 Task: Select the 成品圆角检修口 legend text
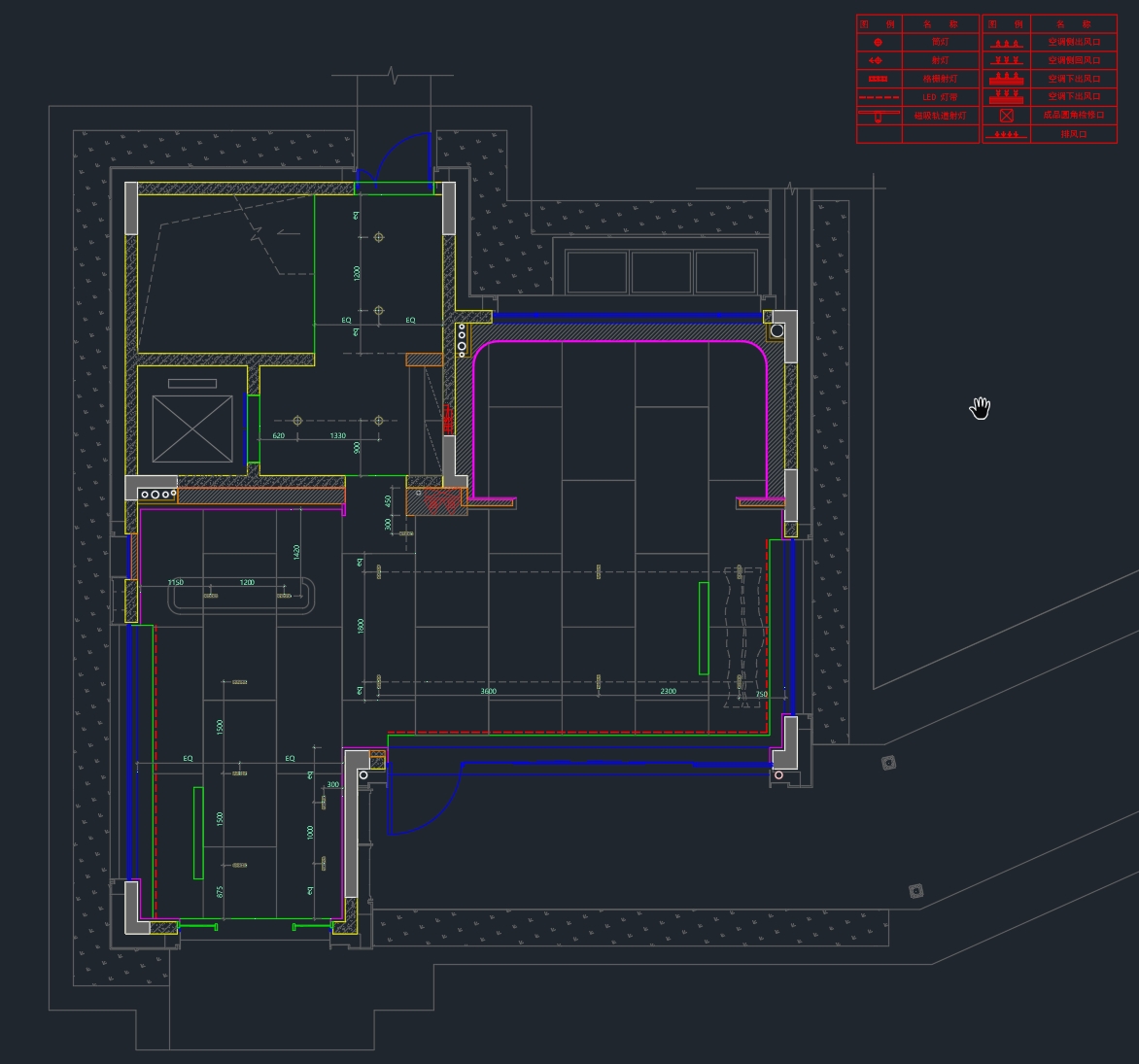1073,116
